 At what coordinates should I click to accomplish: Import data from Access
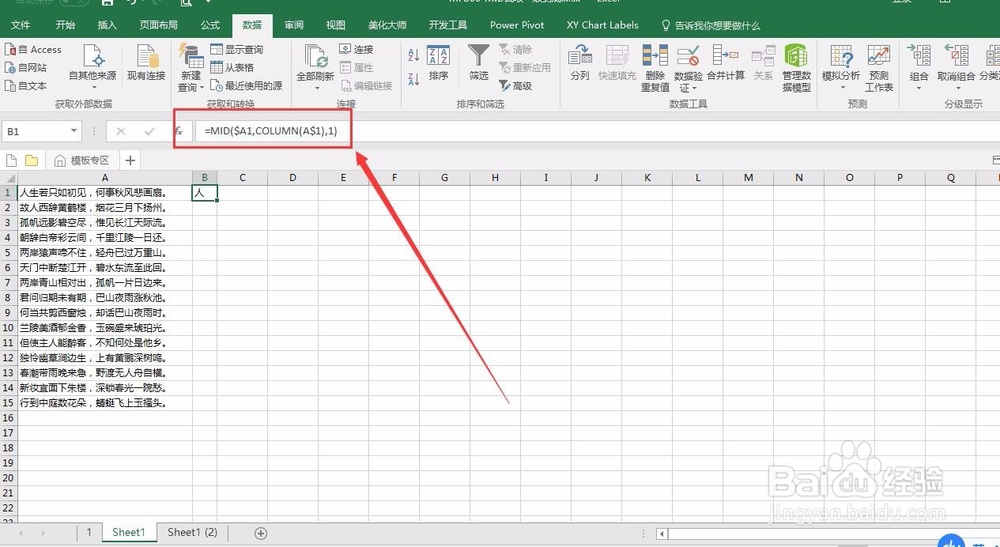[33, 49]
